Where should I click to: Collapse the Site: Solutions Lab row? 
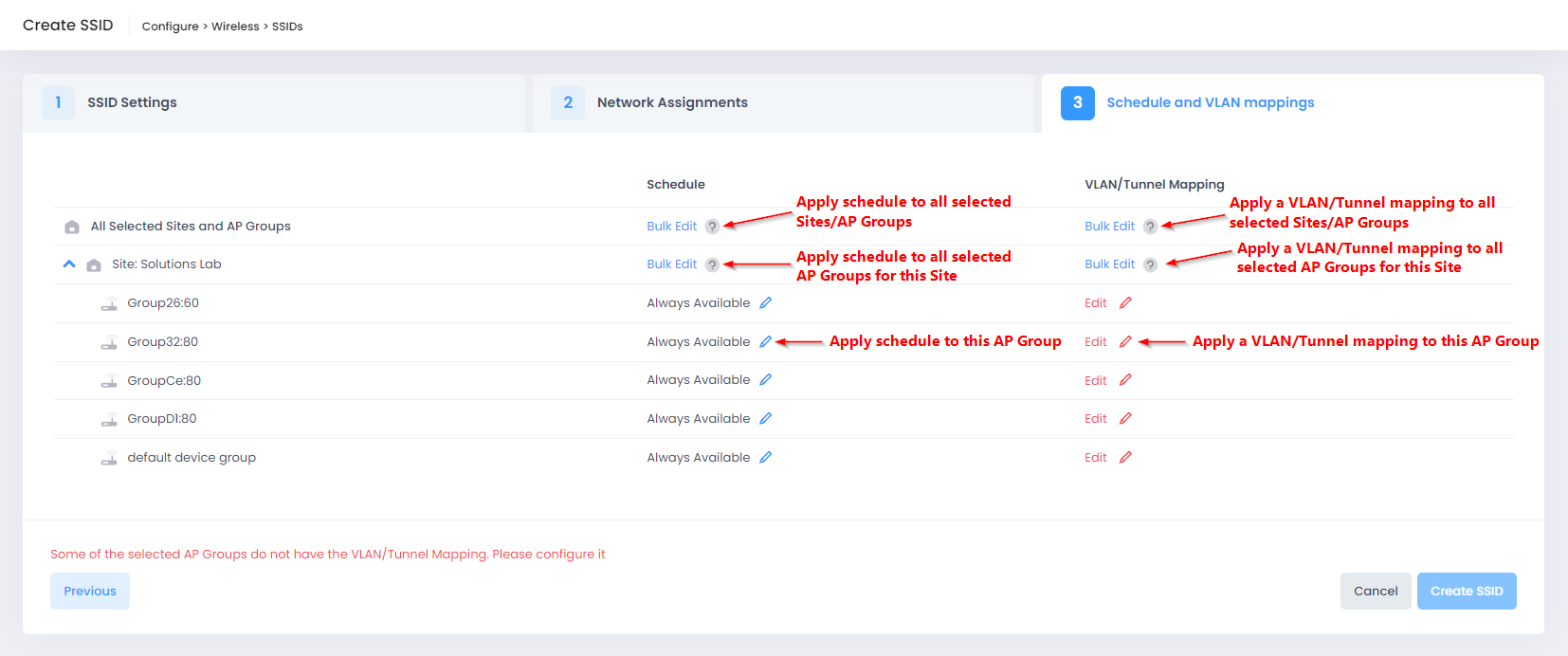click(x=69, y=264)
